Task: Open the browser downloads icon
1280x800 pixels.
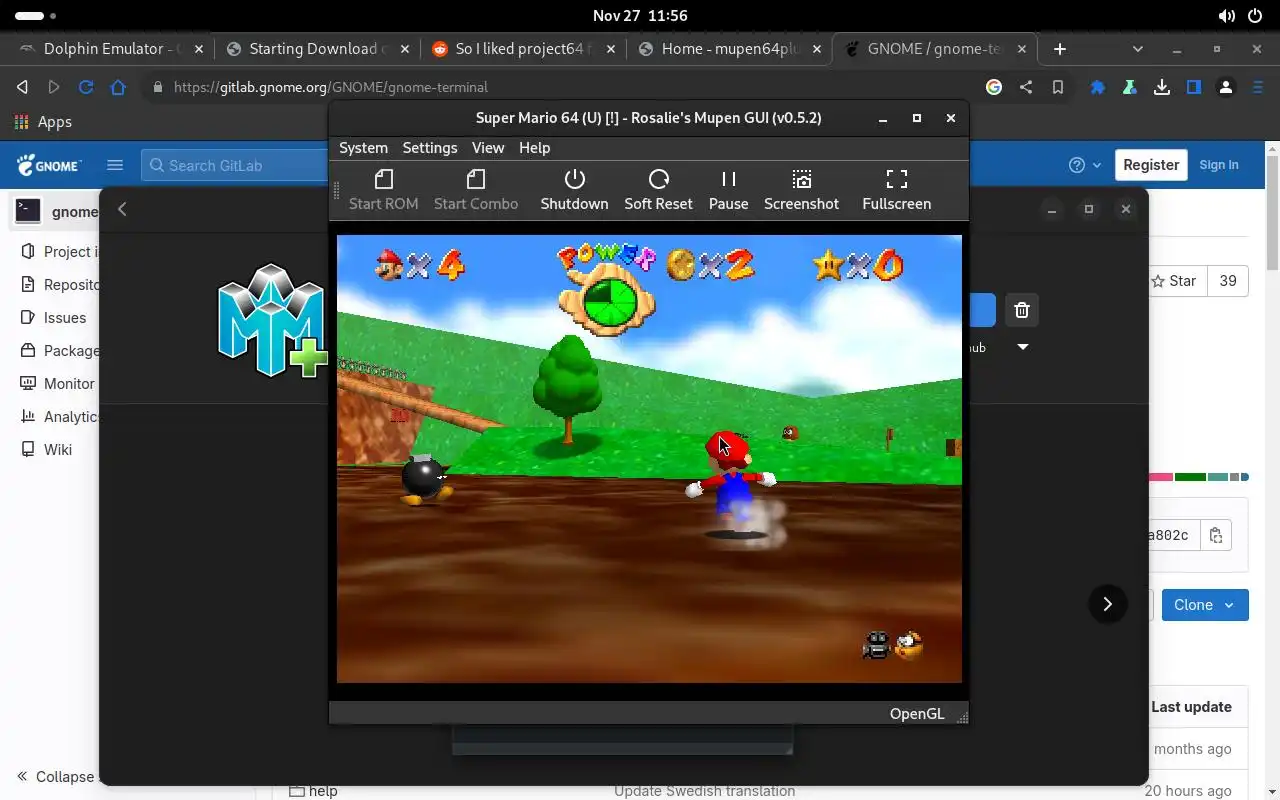Action: tap(1161, 87)
